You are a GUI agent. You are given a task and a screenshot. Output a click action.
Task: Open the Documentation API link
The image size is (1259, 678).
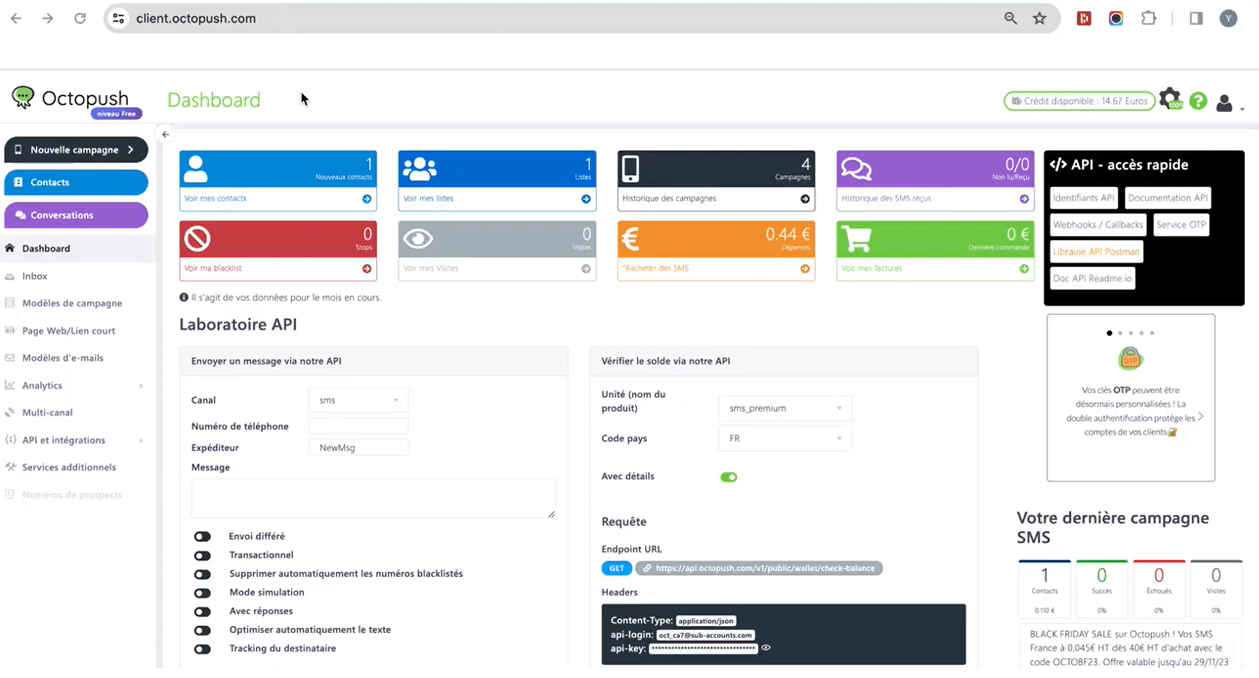(1167, 198)
